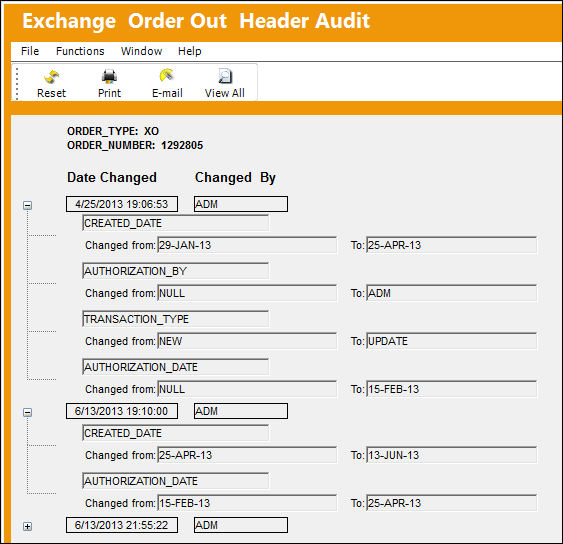
Task: Click the AUTHORIZATION_BY field name box
Action: pyautogui.click(x=175, y=271)
